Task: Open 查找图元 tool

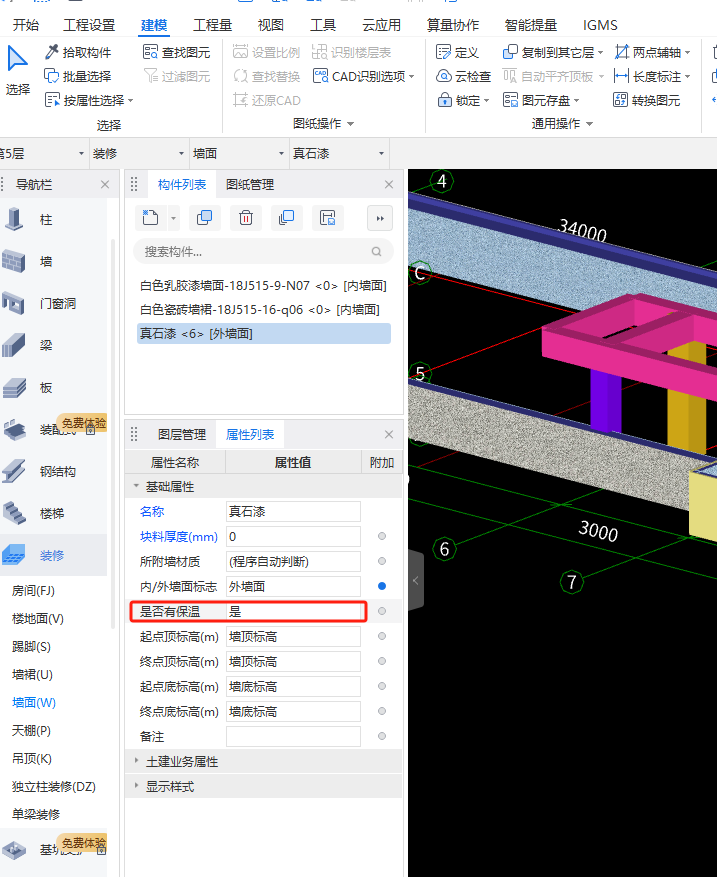Action: (176, 52)
